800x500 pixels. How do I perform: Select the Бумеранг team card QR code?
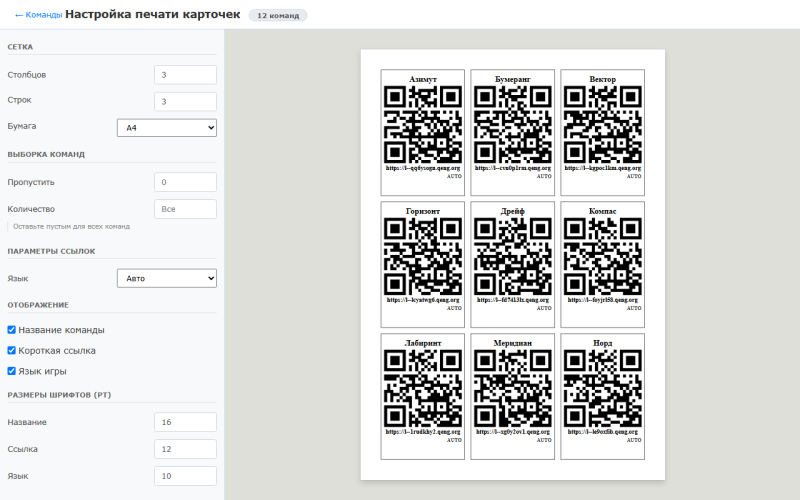(x=513, y=124)
